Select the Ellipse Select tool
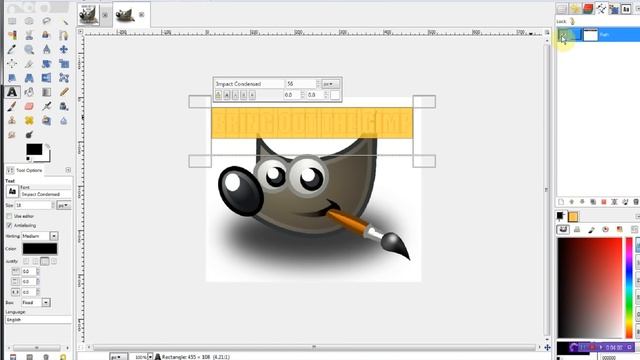This screenshot has height=360, width=640. (x=29, y=21)
